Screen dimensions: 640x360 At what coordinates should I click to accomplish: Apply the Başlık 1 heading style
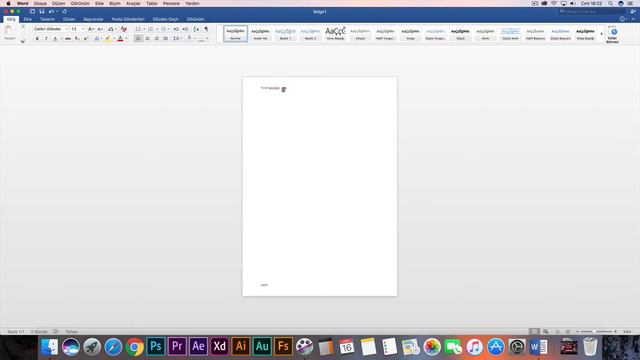pos(285,33)
